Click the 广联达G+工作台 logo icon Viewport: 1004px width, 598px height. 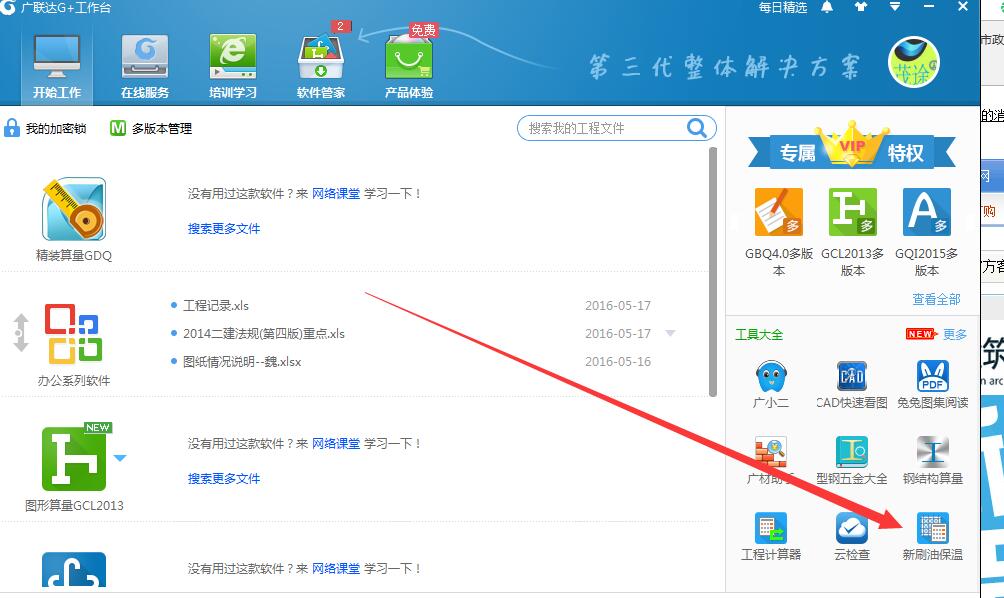click(x=7, y=7)
